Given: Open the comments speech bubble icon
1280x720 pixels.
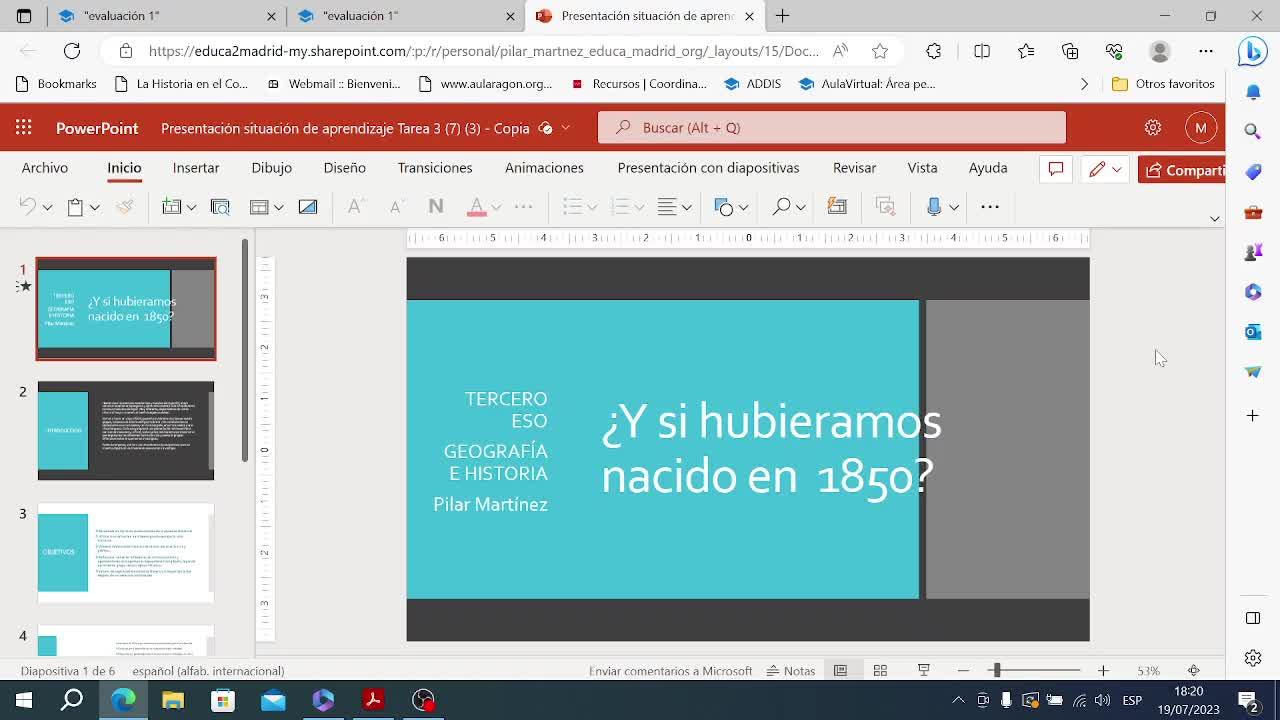Looking at the screenshot, I should click(1055, 169).
